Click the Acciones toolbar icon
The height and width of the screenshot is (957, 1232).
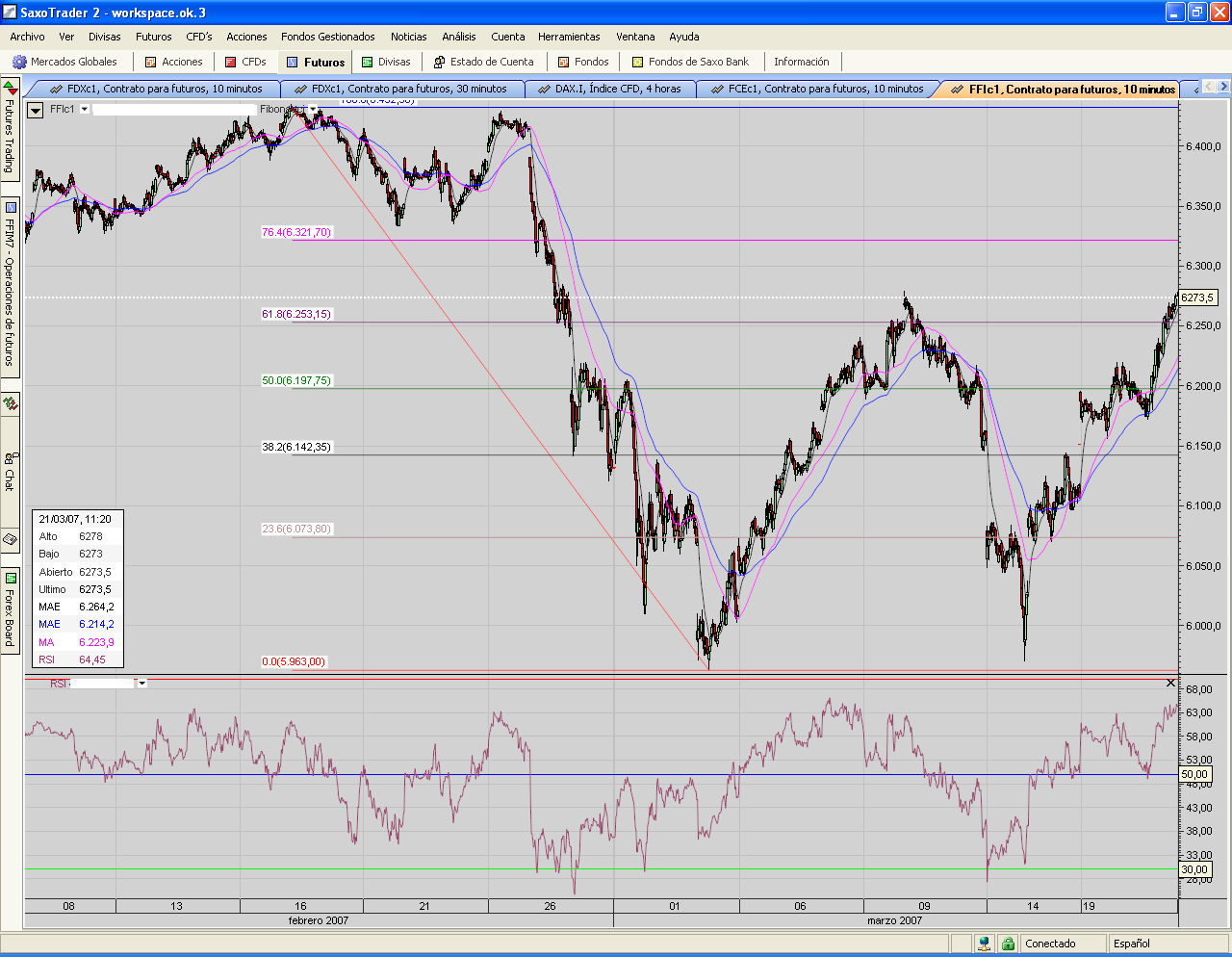[173, 62]
